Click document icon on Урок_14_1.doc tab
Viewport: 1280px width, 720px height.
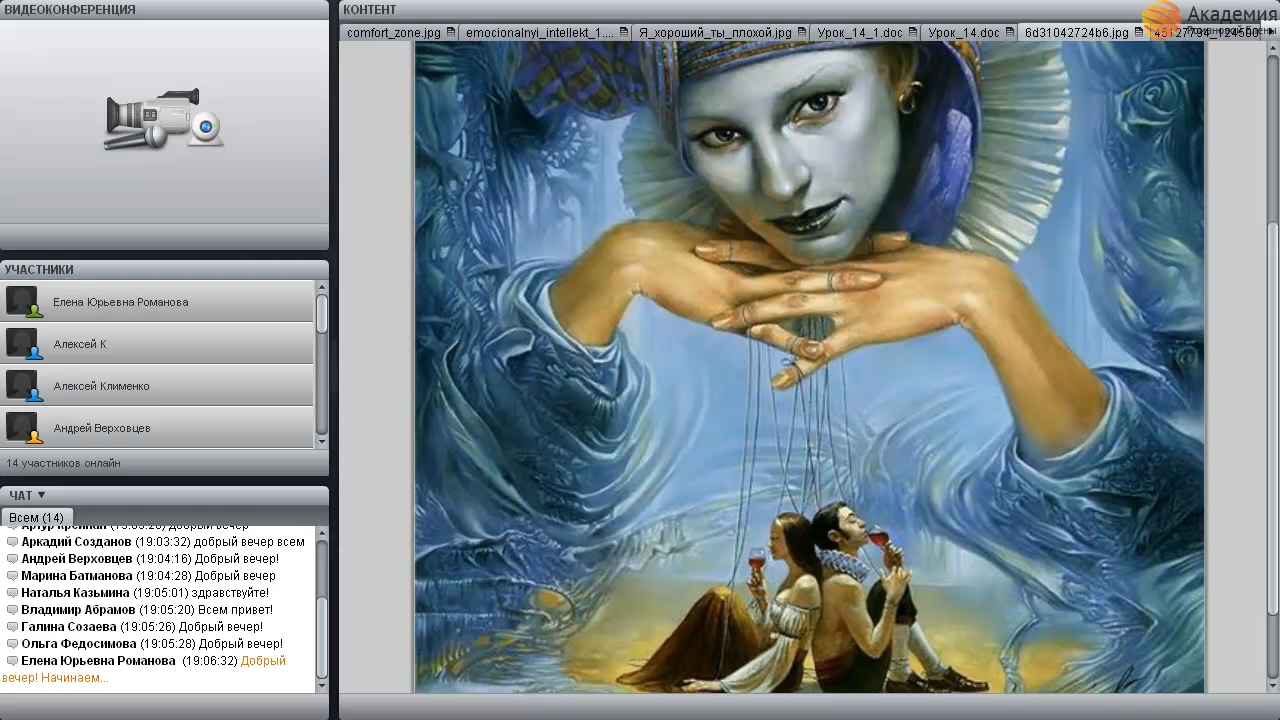[913, 33]
